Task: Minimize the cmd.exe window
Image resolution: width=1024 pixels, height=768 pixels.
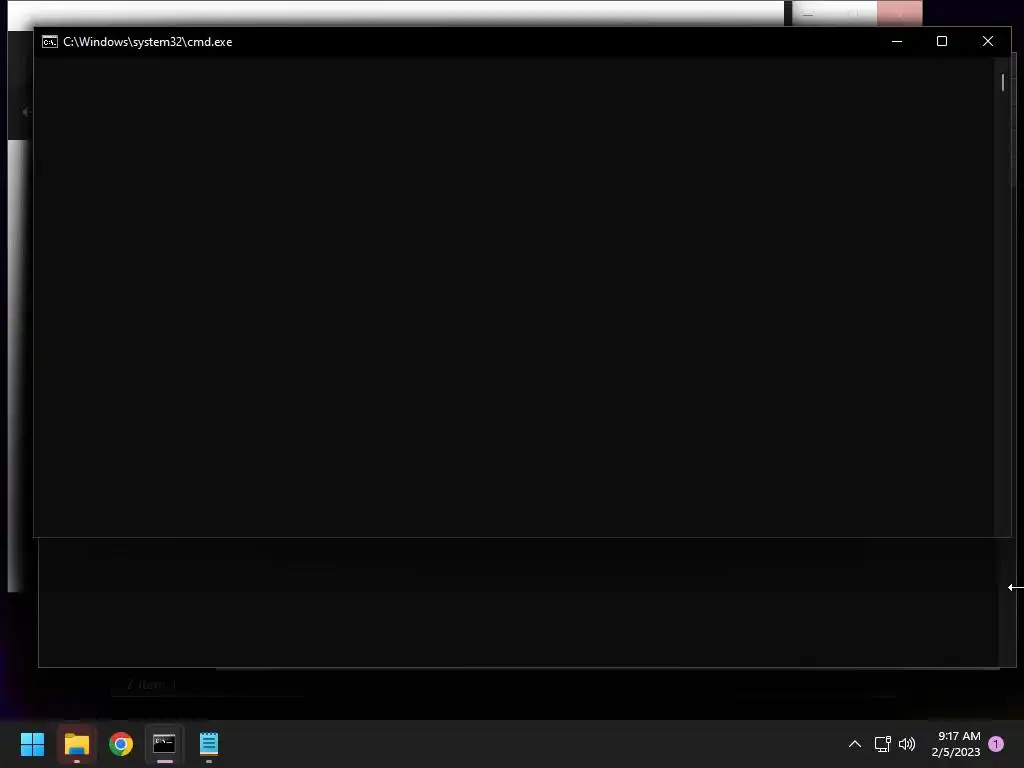Action: click(x=897, y=41)
